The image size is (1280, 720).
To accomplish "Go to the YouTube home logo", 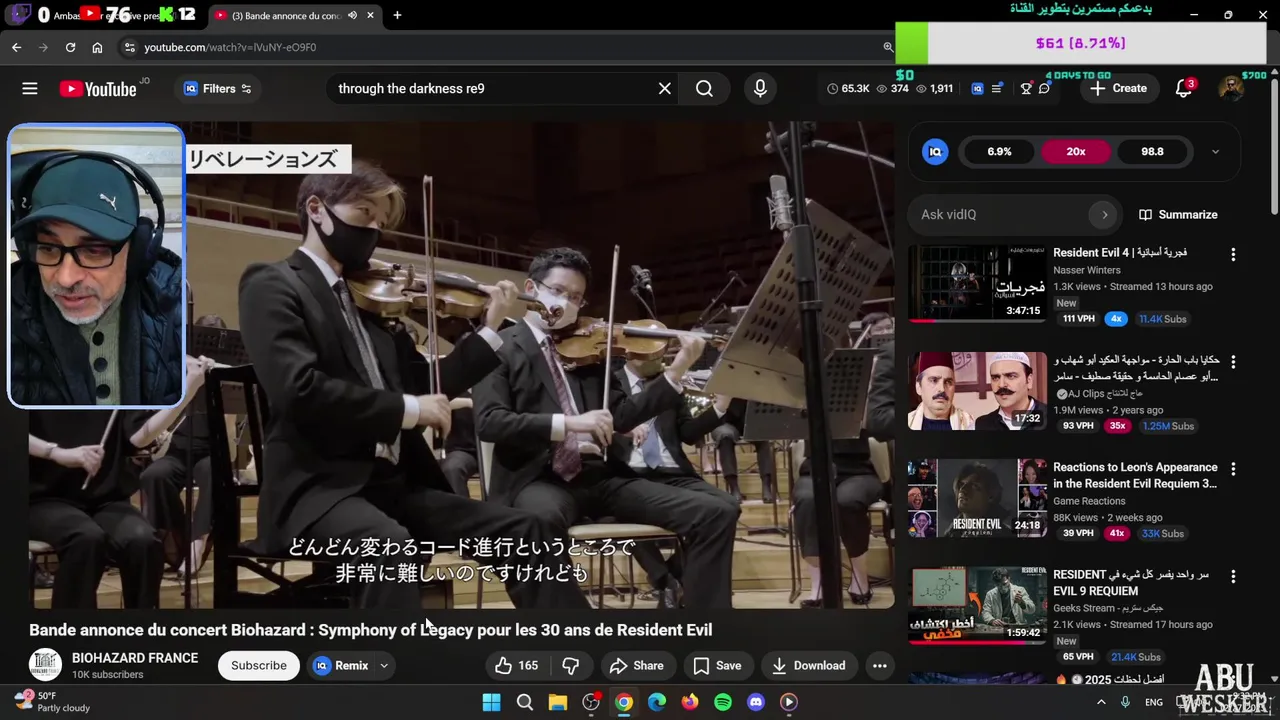I will pyautogui.click(x=98, y=89).
